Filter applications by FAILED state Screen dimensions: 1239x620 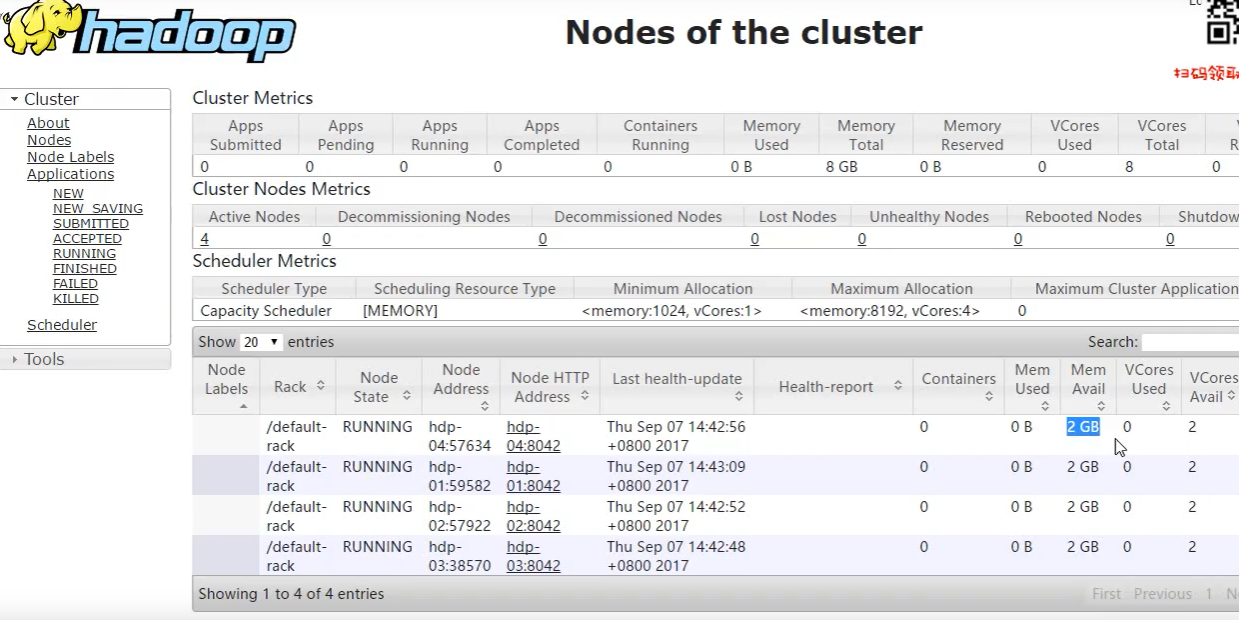[76, 284]
